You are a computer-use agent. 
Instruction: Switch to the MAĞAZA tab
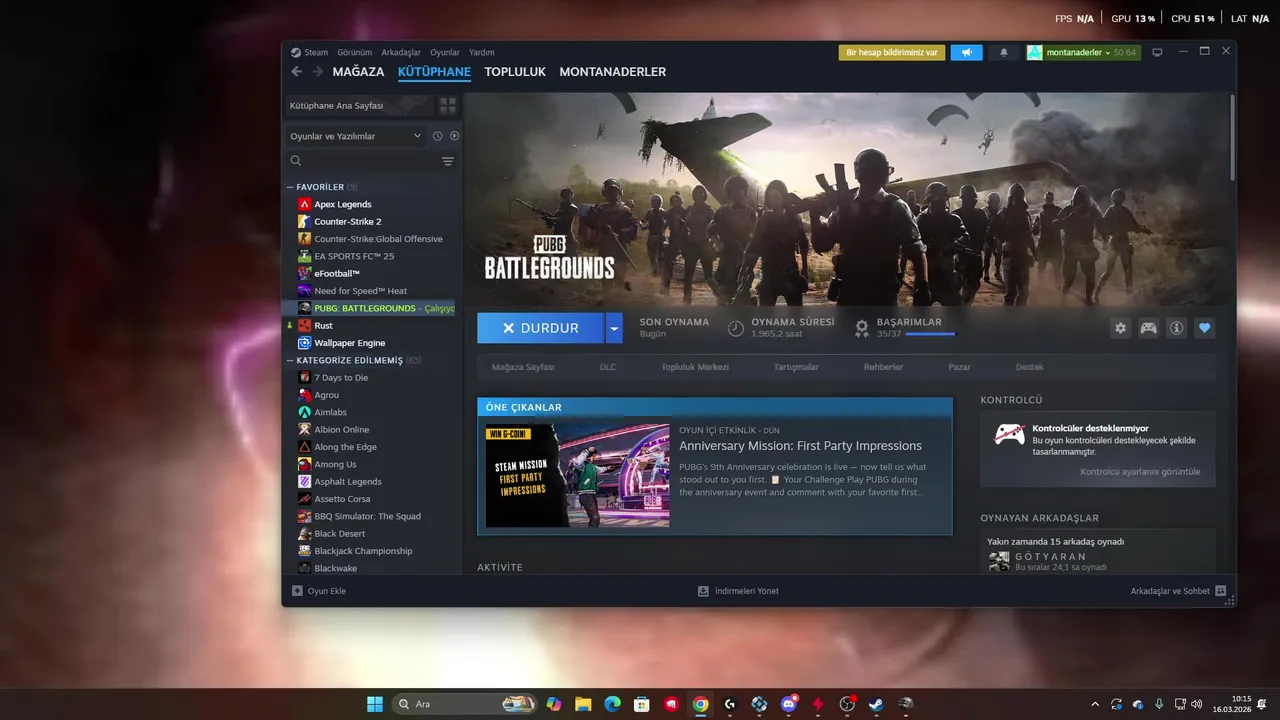358,72
